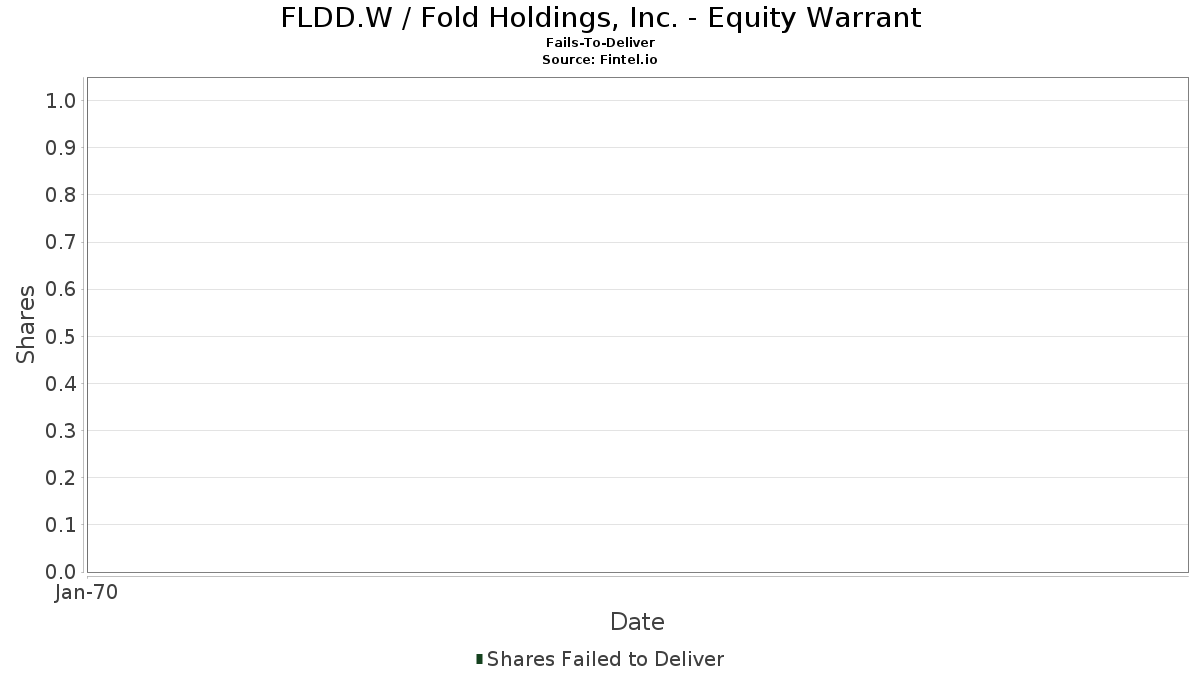
Task: Click the Date x-axis title
Action: point(637,622)
